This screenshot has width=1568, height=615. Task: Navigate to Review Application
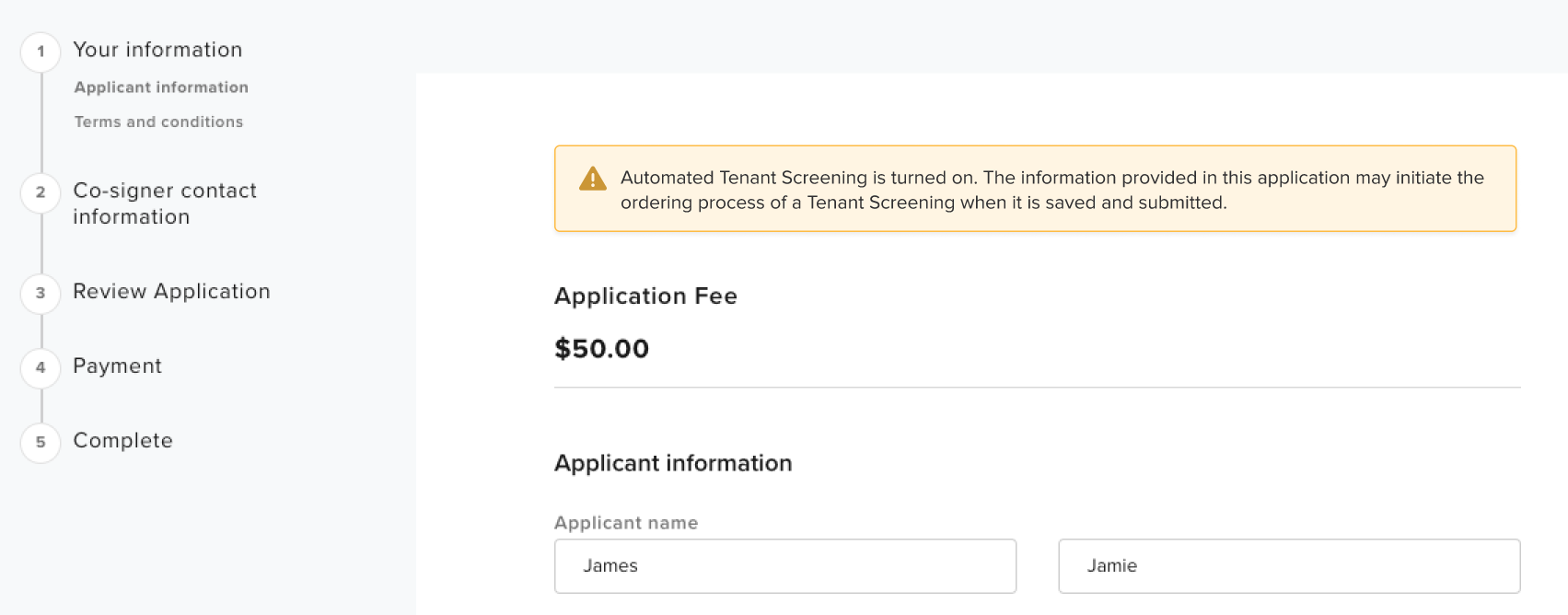pyautogui.click(x=171, y=292)
